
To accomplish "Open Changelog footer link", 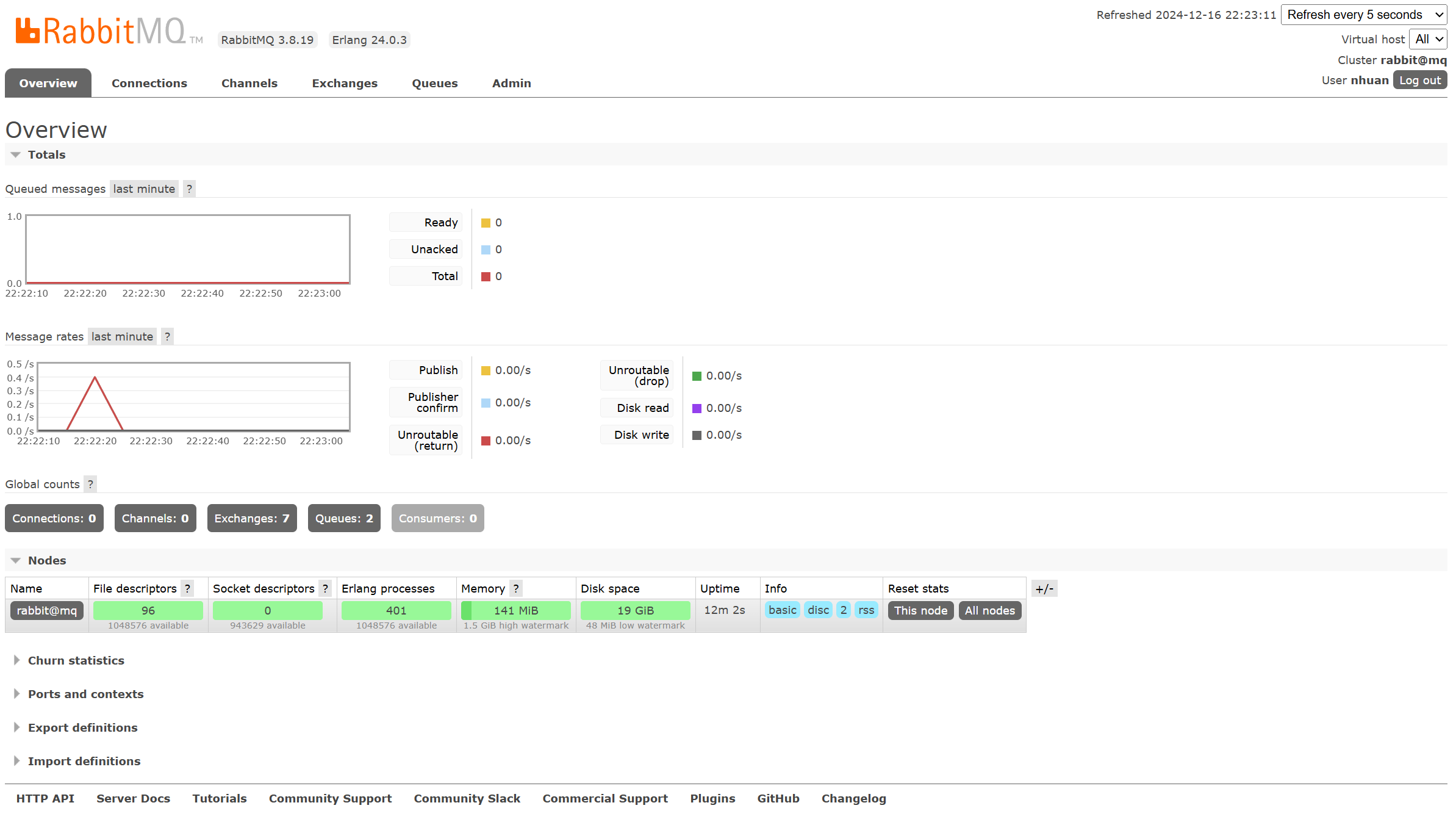I will 853,799.
